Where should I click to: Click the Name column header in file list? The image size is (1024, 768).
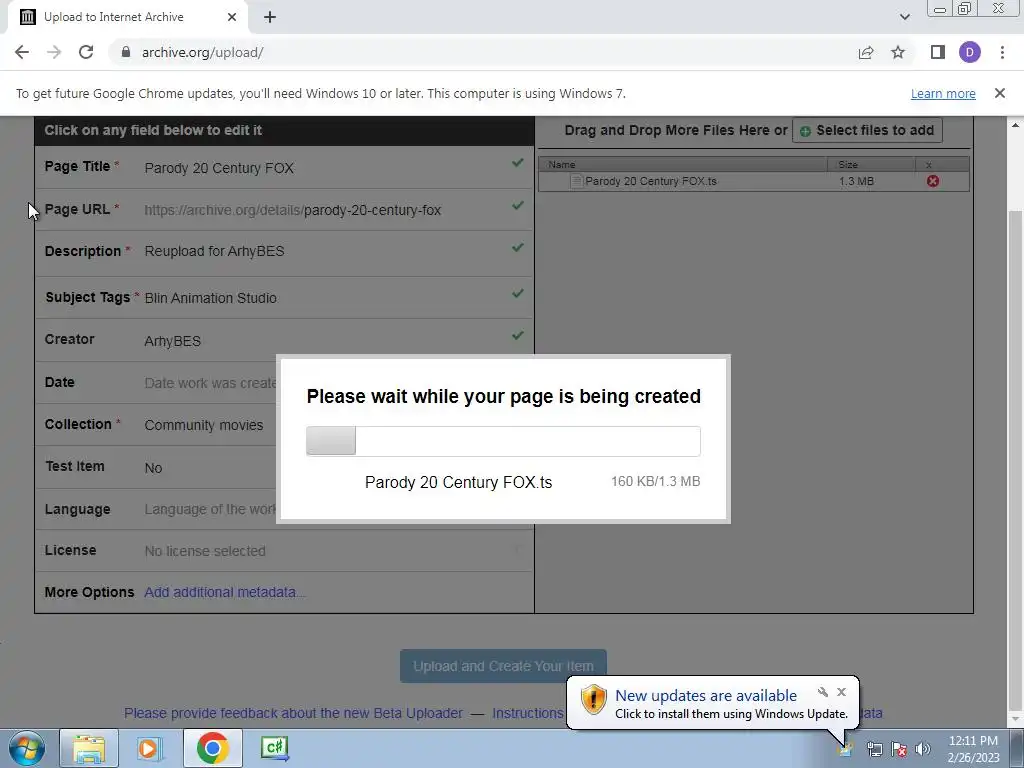(682, 165)
